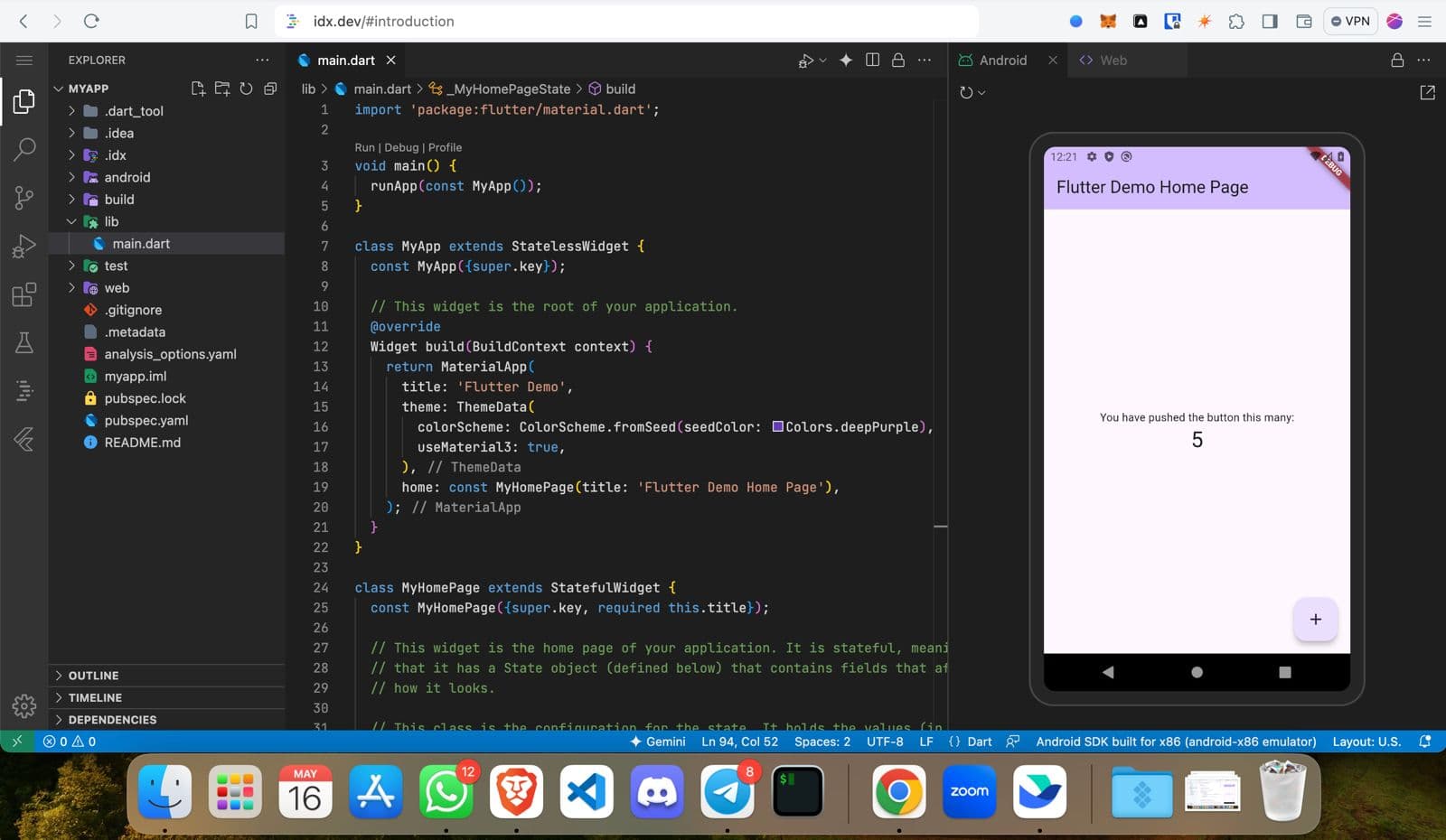Refresh the Explorer file tree
The height and width of the screenshot is (840, 1446).
tap(246, 89)
